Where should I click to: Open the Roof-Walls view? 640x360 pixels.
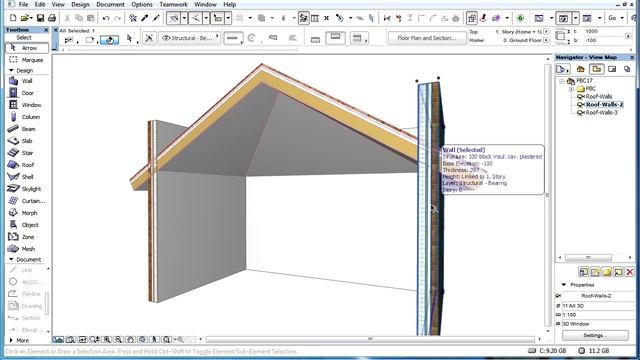coord(599,97)
